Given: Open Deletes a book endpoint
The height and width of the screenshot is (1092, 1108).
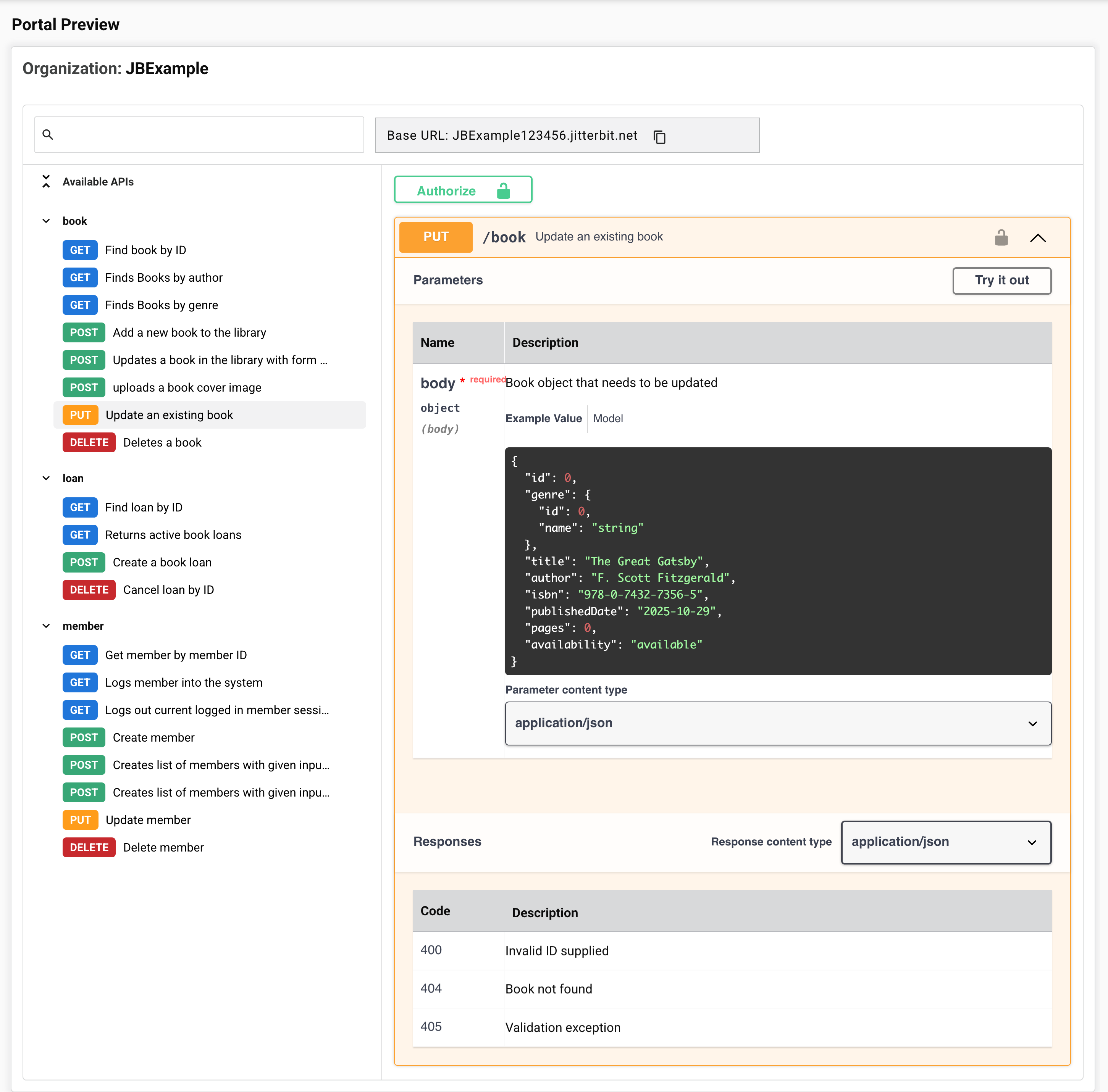Looking at the screenshot, I should click(162, 442).
